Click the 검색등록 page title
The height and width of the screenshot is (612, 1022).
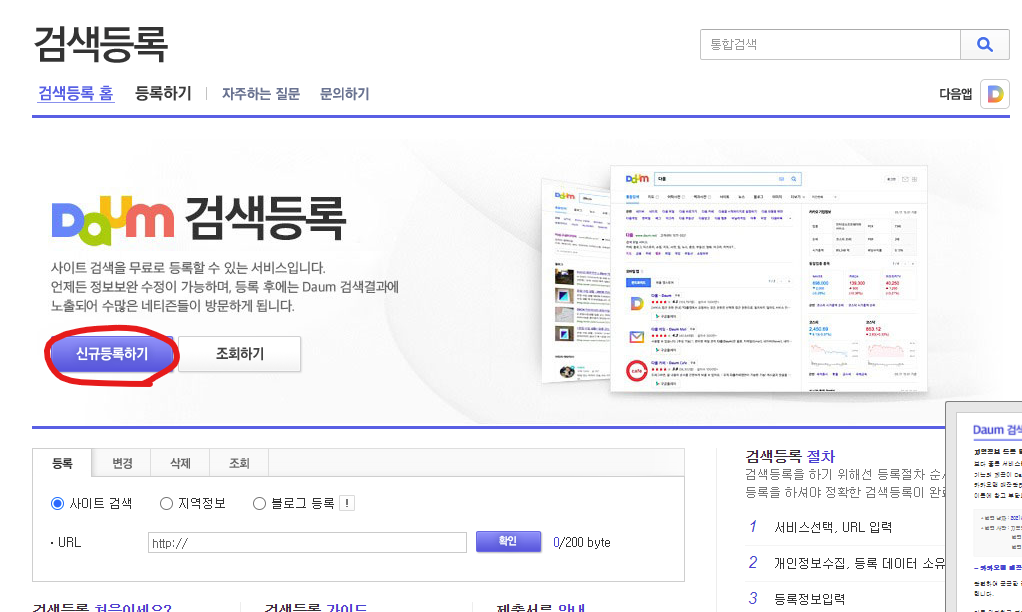click(100, 44)
